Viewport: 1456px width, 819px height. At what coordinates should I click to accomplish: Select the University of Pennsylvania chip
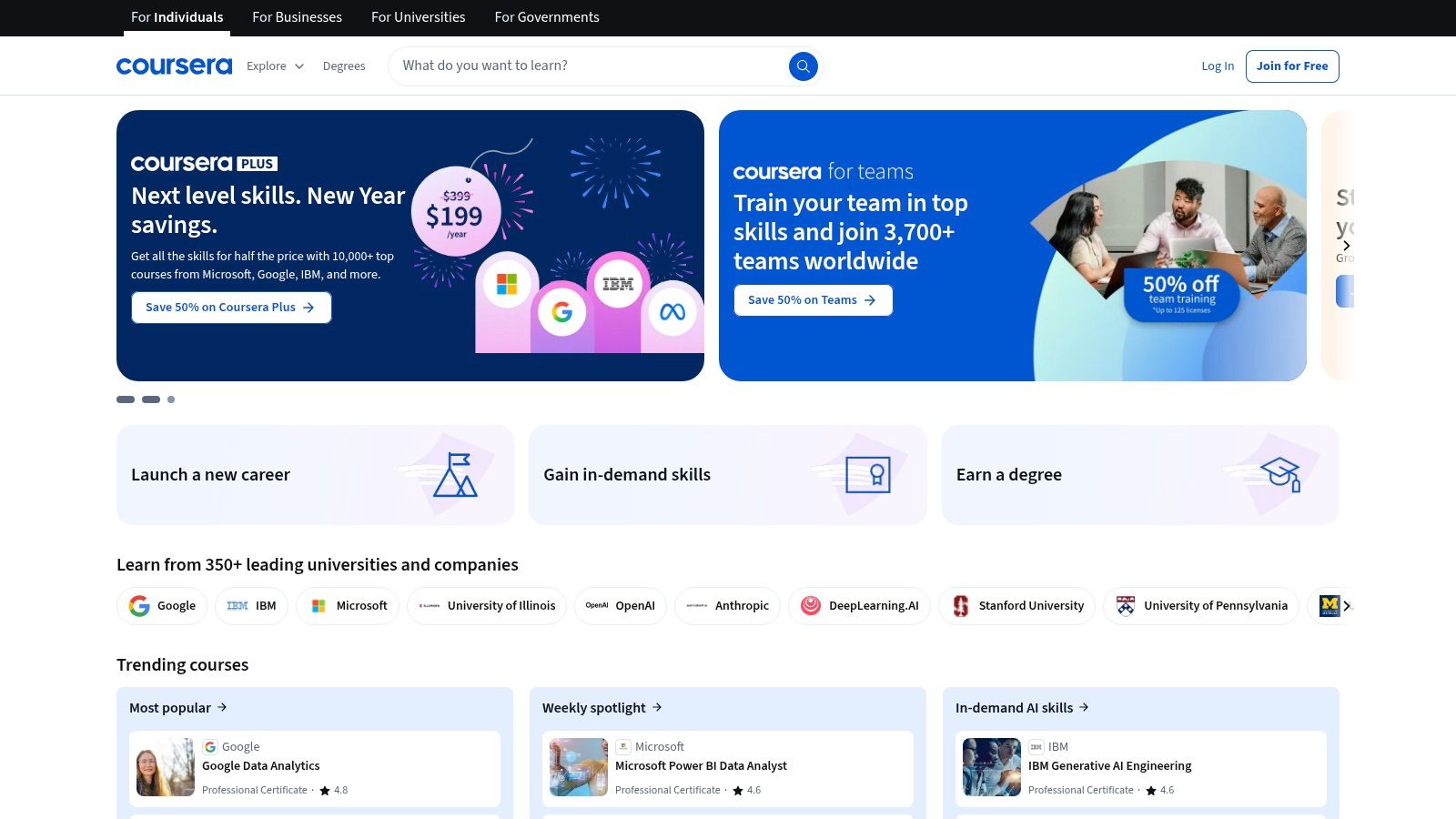click(x=1201, y=606)
